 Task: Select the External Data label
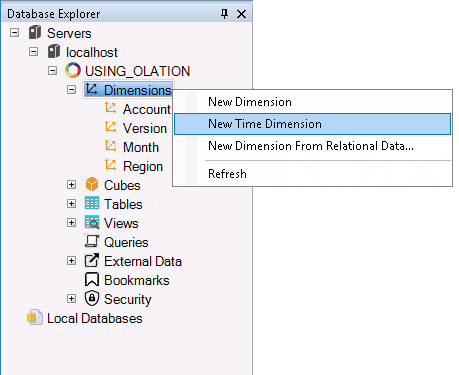pos(143,261)
